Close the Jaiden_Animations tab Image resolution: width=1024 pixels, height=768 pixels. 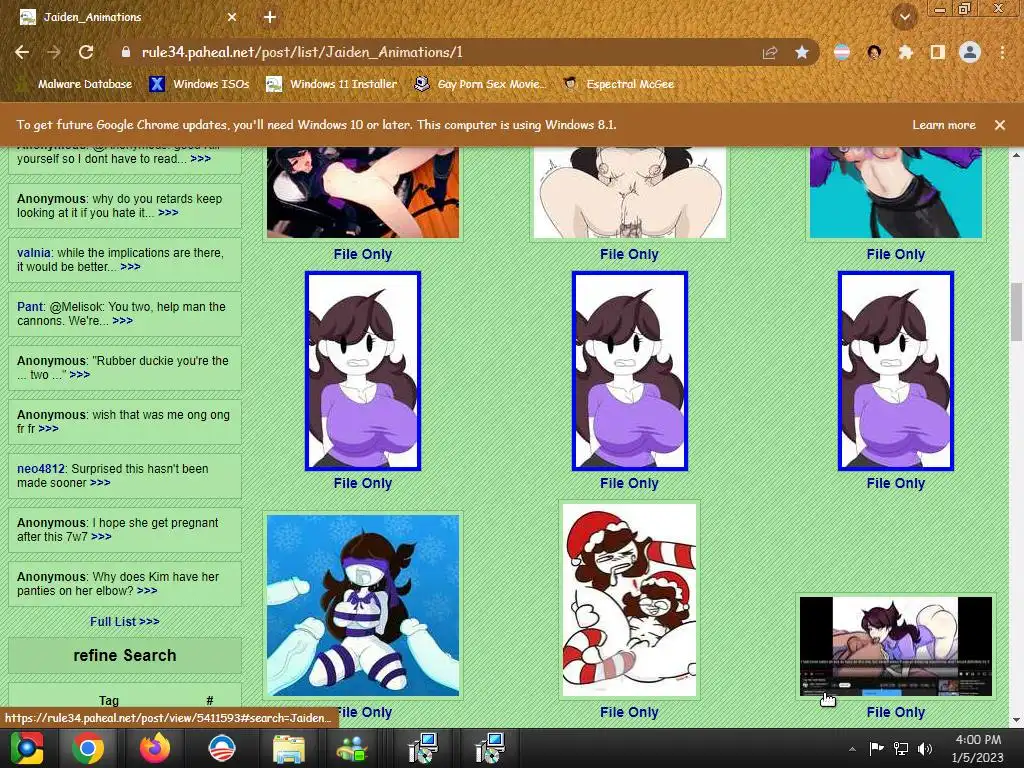point(232,18)
